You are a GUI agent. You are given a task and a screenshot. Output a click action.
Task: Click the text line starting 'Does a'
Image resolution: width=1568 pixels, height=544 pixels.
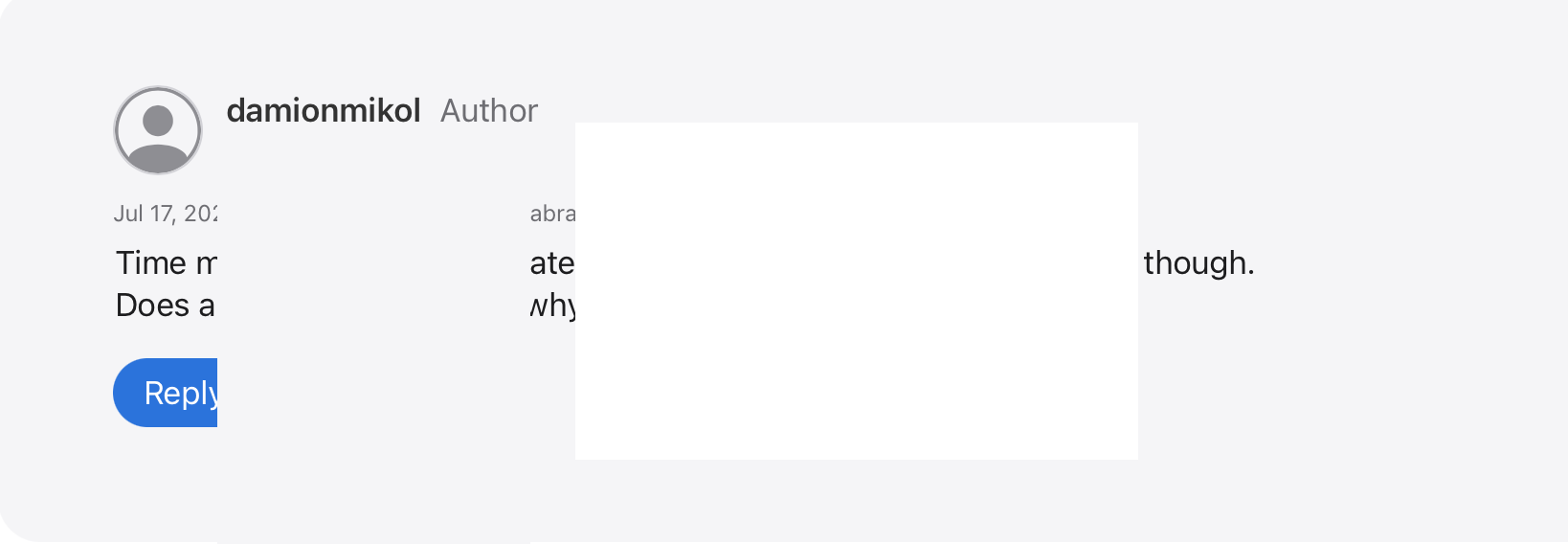pyautogui.click(x=165, y=306)
